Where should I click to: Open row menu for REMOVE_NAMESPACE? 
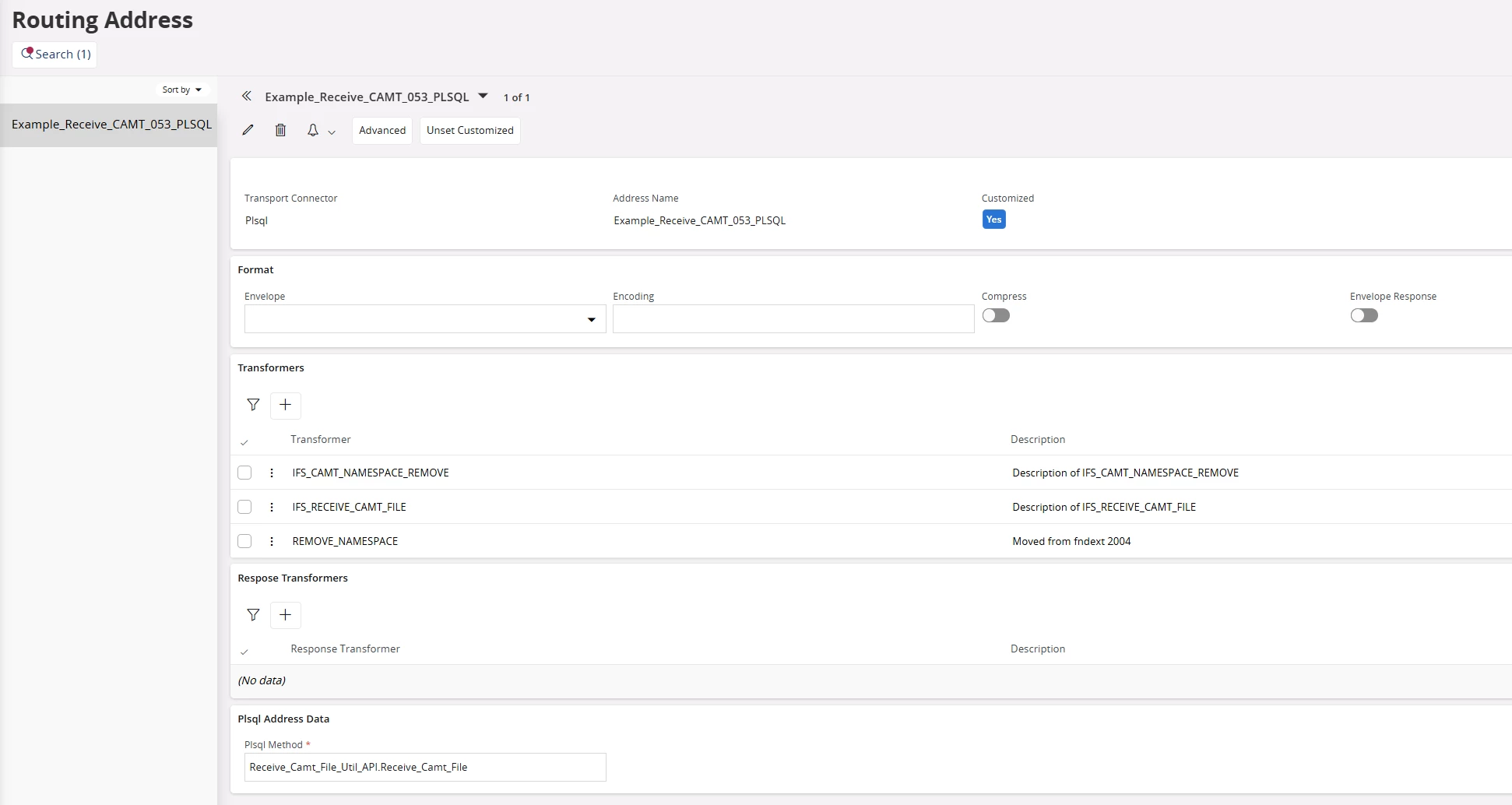pos(272,541)
